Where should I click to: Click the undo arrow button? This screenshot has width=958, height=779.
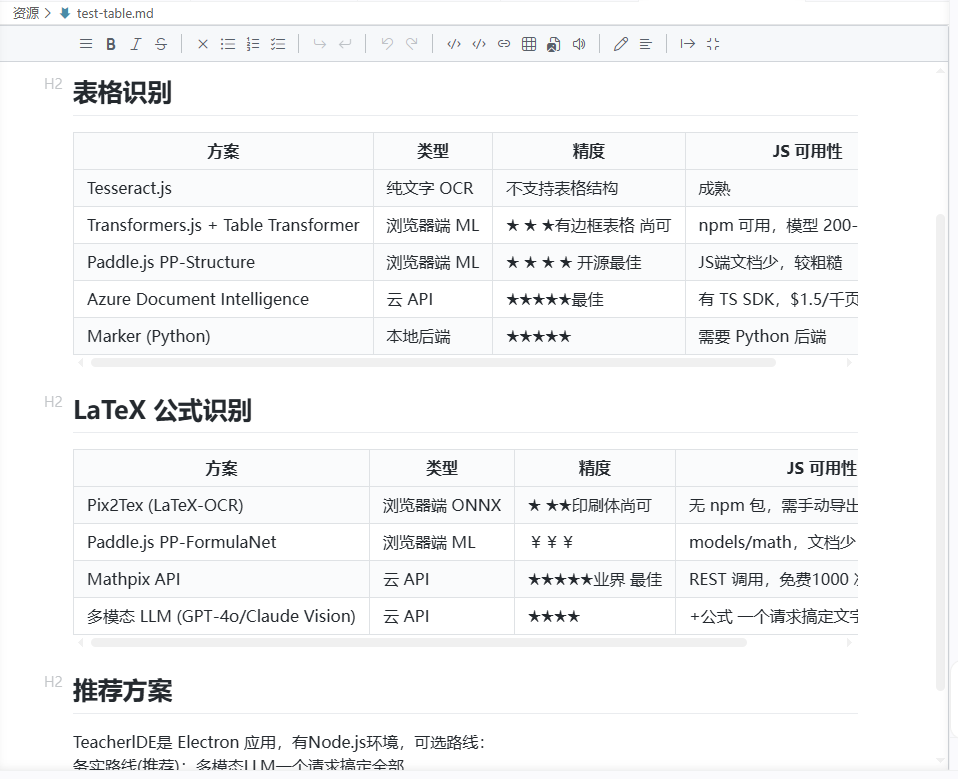tap(387, 44)
